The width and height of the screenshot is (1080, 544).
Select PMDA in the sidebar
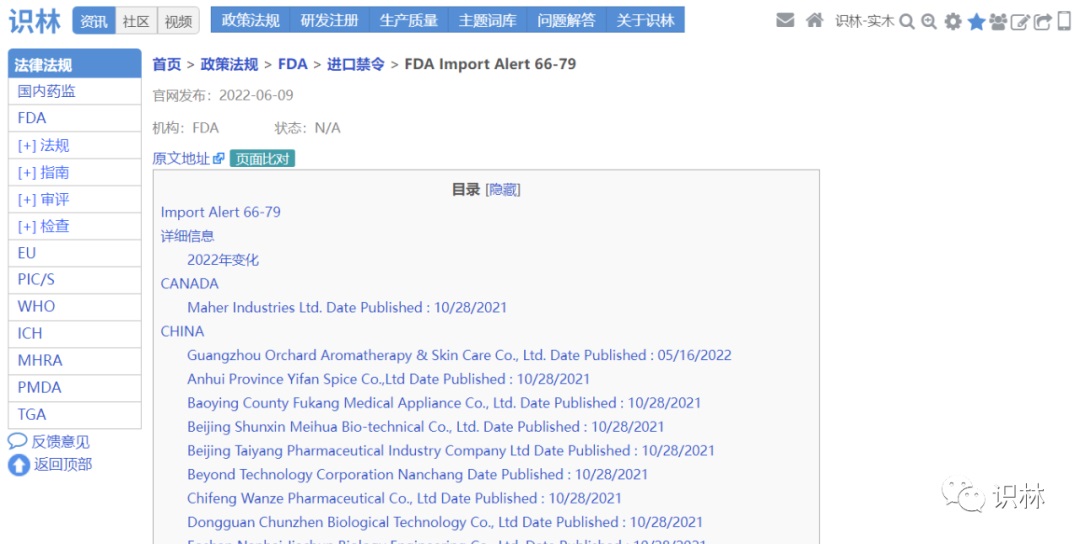(x=74, y=387)
